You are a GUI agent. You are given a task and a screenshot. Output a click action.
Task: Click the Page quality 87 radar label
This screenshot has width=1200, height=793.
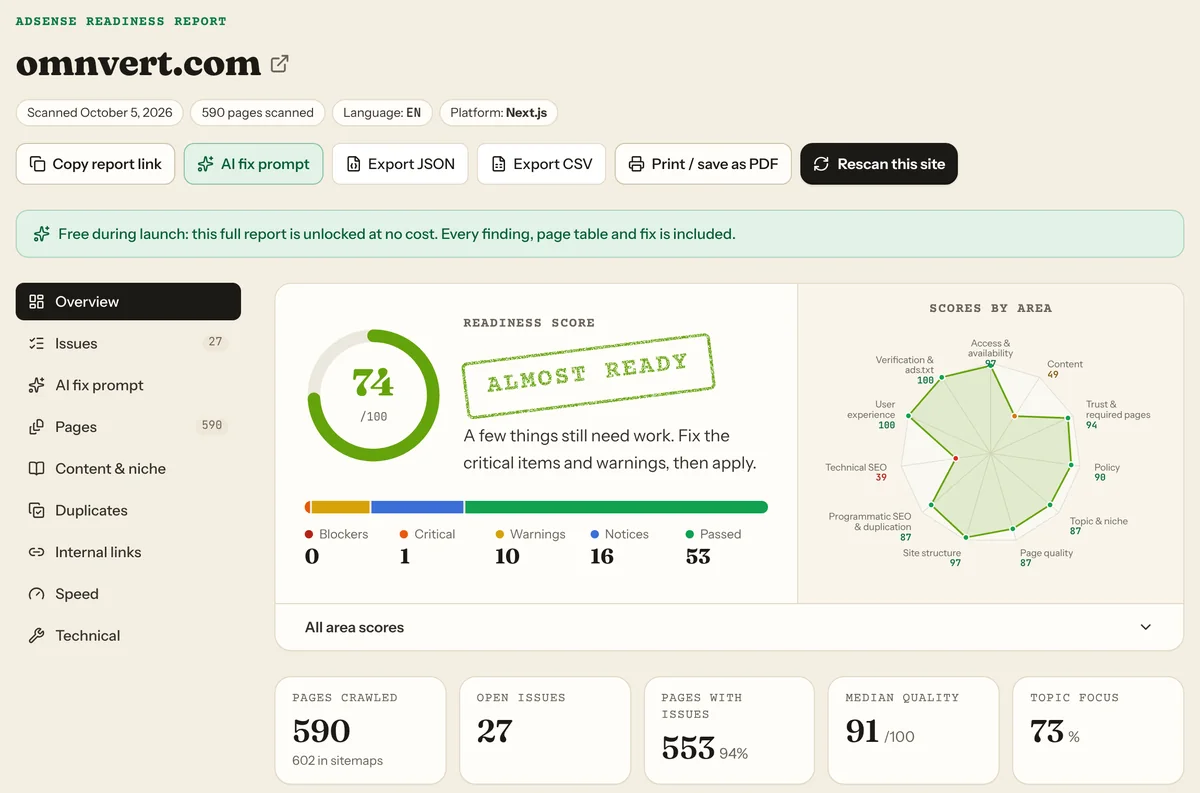click(x=1046, y=558)
